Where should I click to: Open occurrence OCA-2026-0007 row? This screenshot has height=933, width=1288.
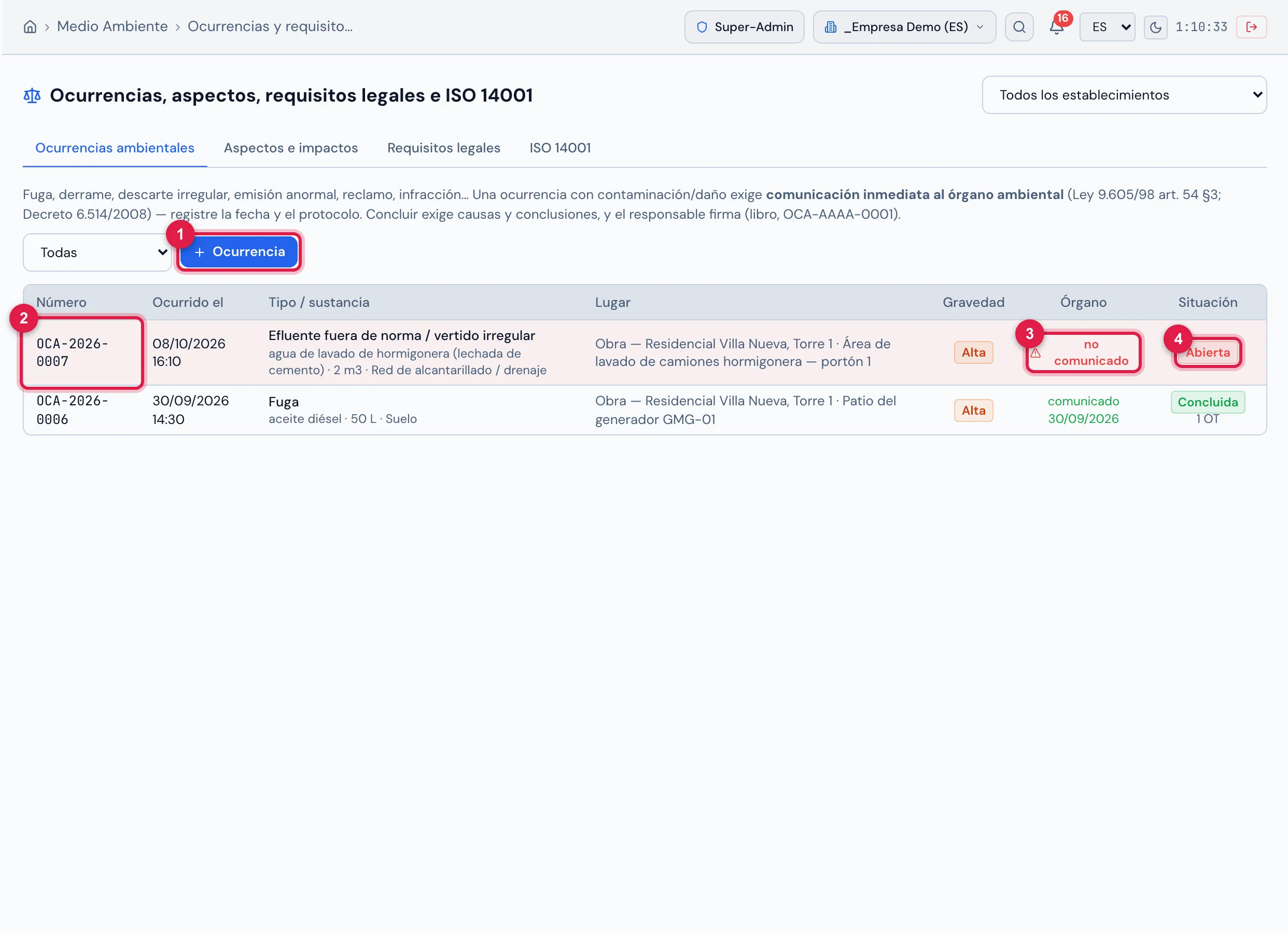coord(645,352)
